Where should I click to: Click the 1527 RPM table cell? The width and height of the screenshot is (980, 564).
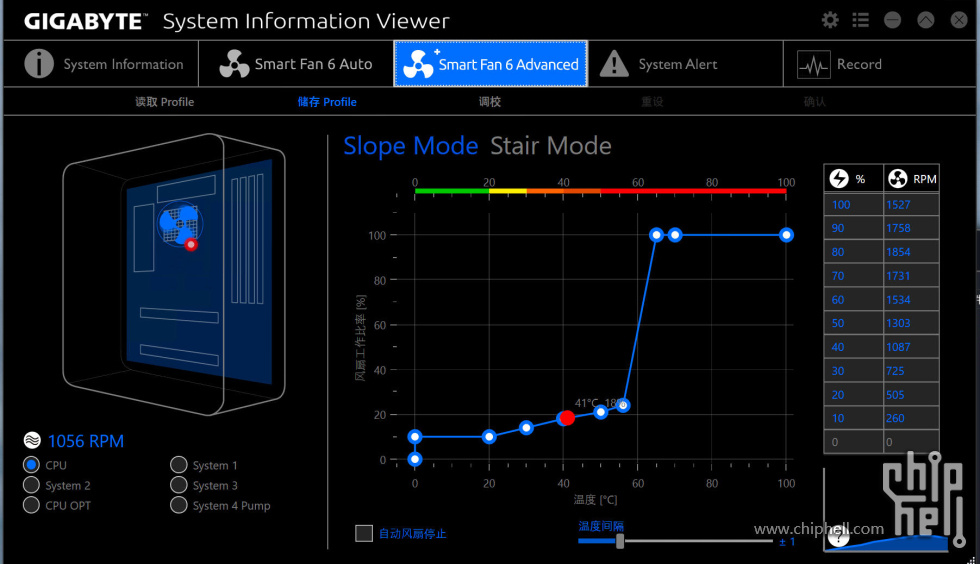911,204
